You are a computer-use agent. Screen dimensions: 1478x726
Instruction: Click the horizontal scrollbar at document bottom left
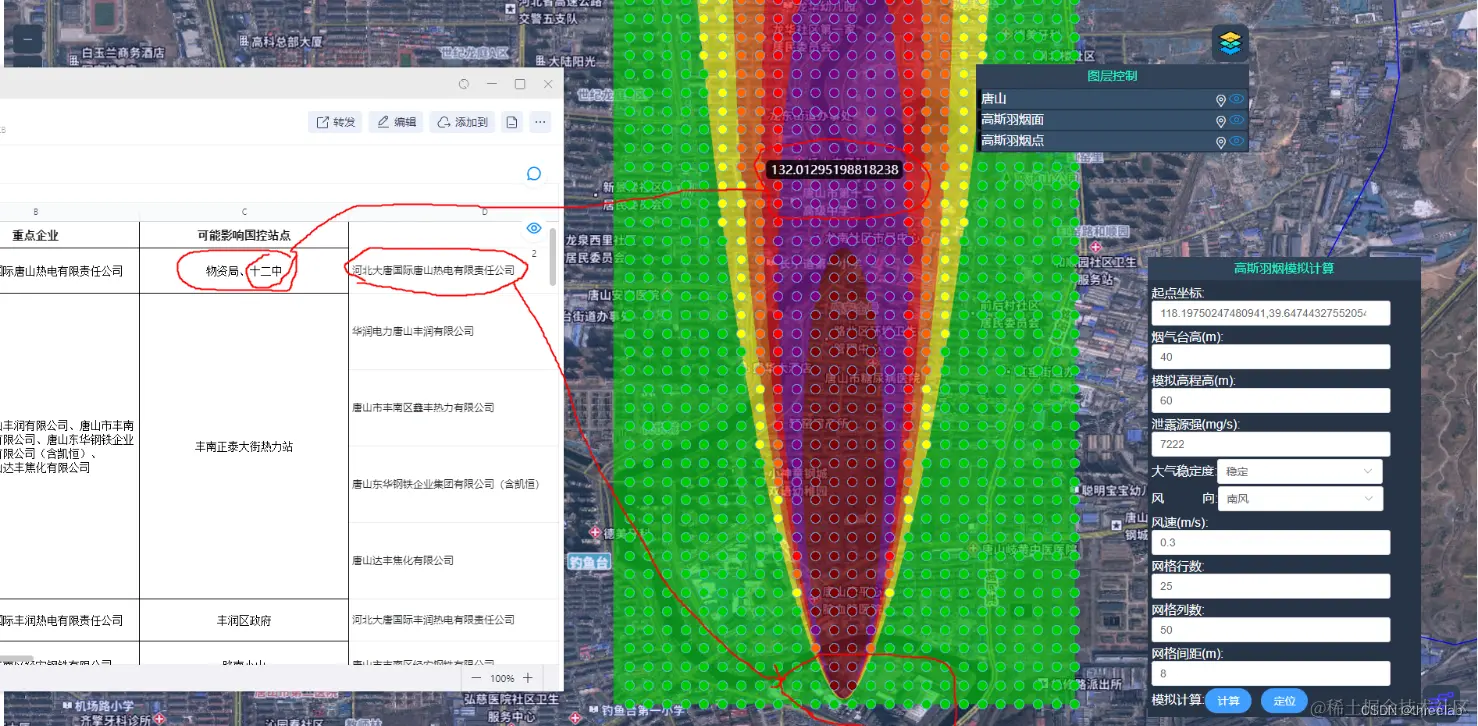click(17, 661)
